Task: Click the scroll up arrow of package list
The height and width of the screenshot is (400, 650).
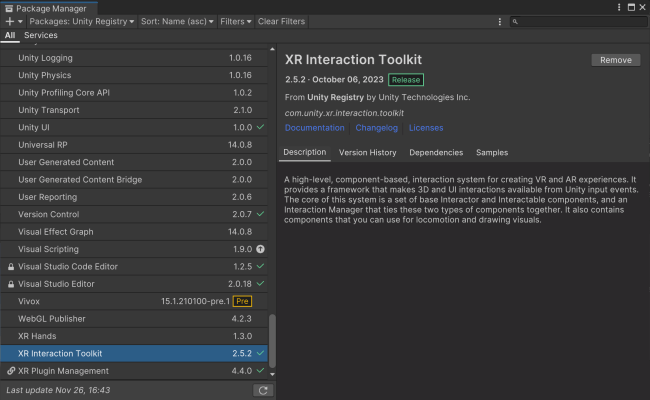Action: pyautogui.click(x=272, y=49)
